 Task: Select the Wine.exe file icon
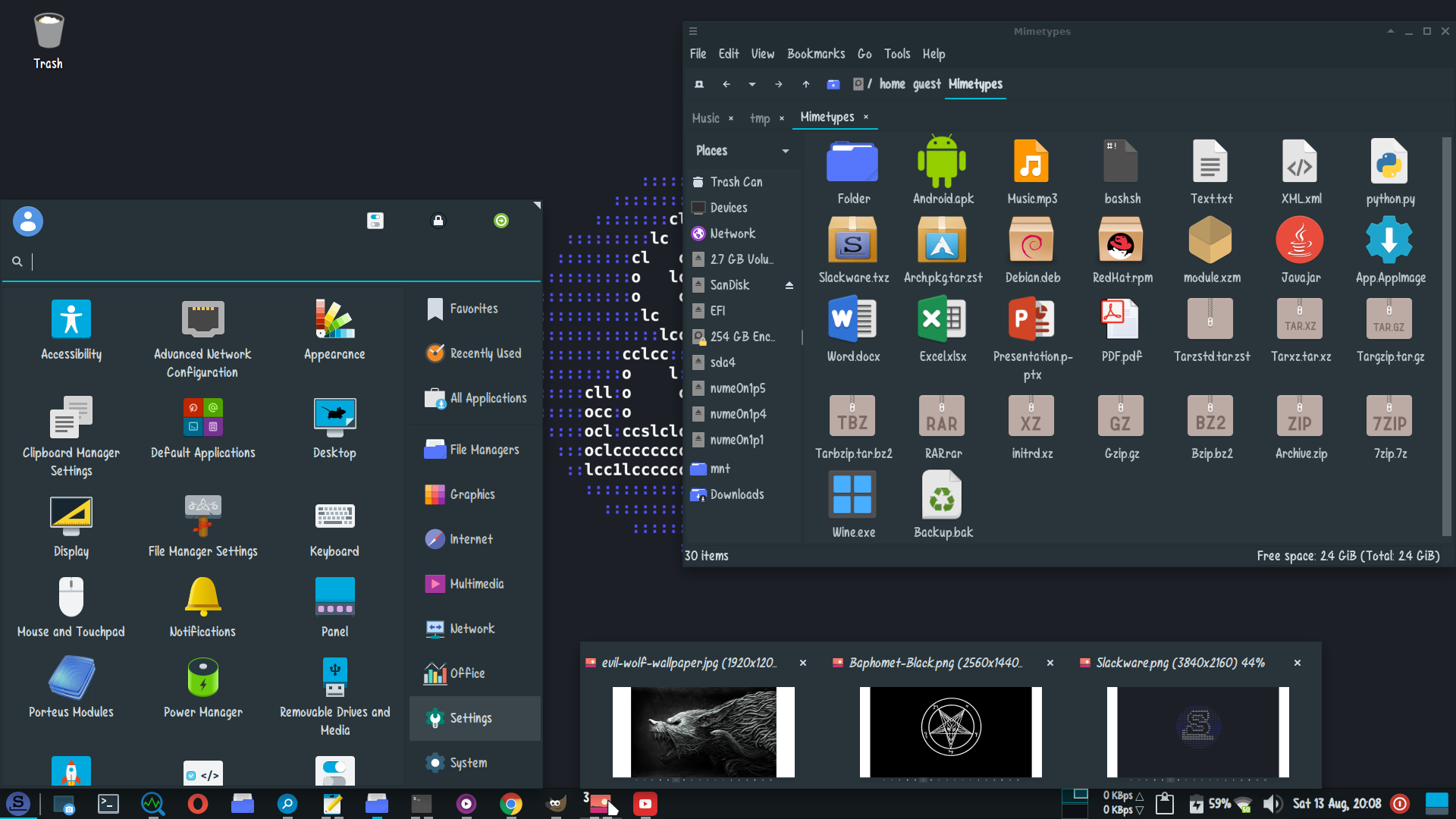tap(852, 494)
